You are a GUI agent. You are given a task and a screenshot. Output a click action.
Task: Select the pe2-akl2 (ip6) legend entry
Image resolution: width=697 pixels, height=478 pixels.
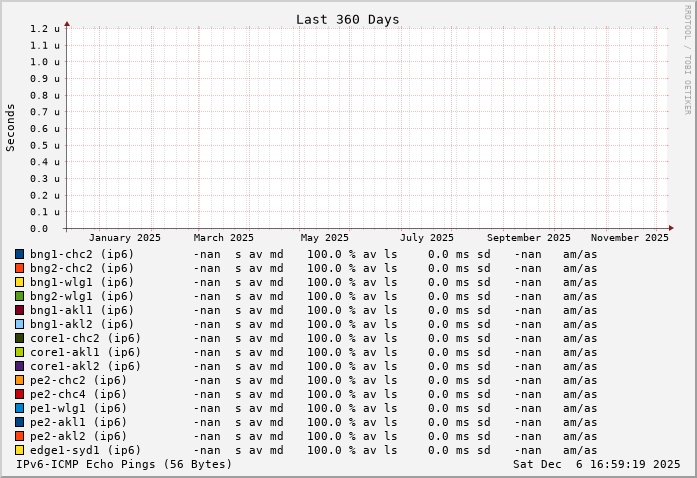click(x=78, y=436)
